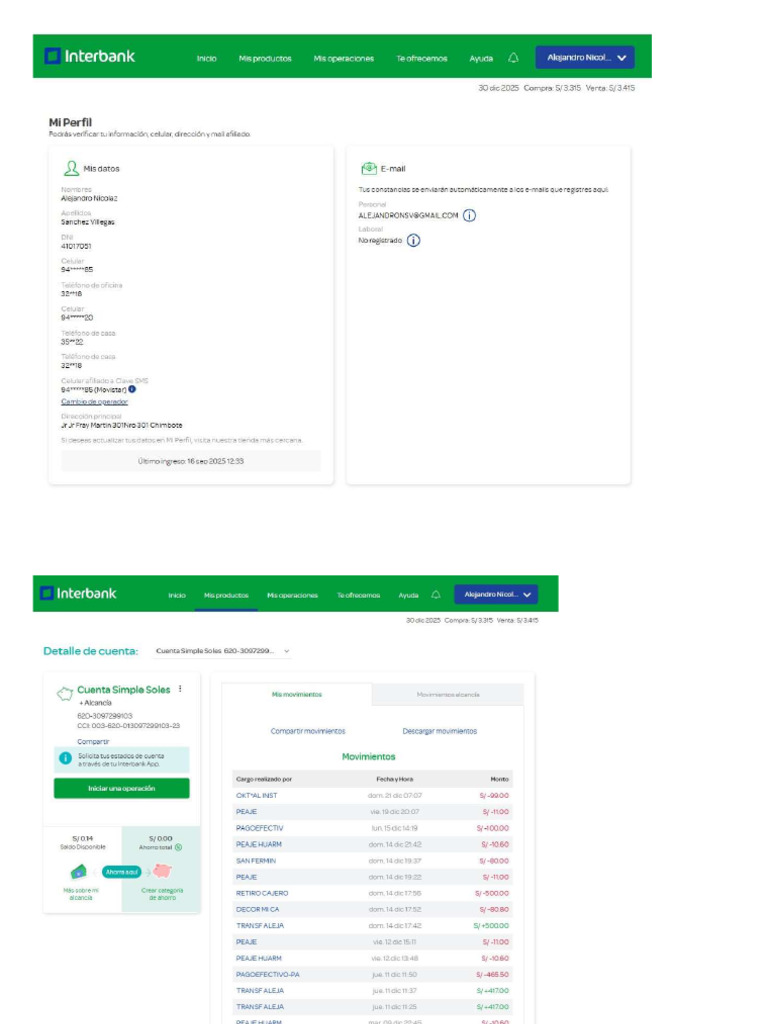
Task: Click the S/ -500.00 amount
Action: (x=492, y=893)
